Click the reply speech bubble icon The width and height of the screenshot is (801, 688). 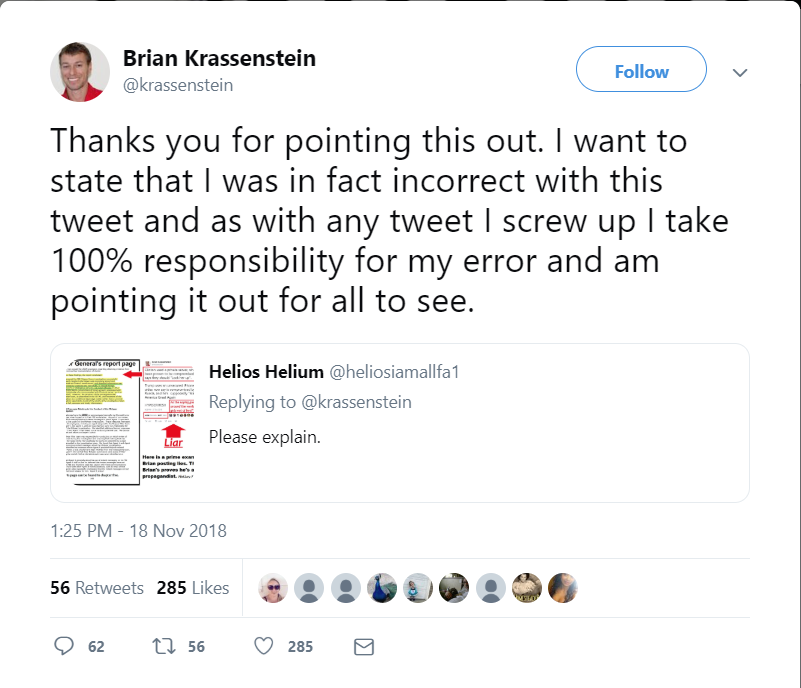coord(65,646)
